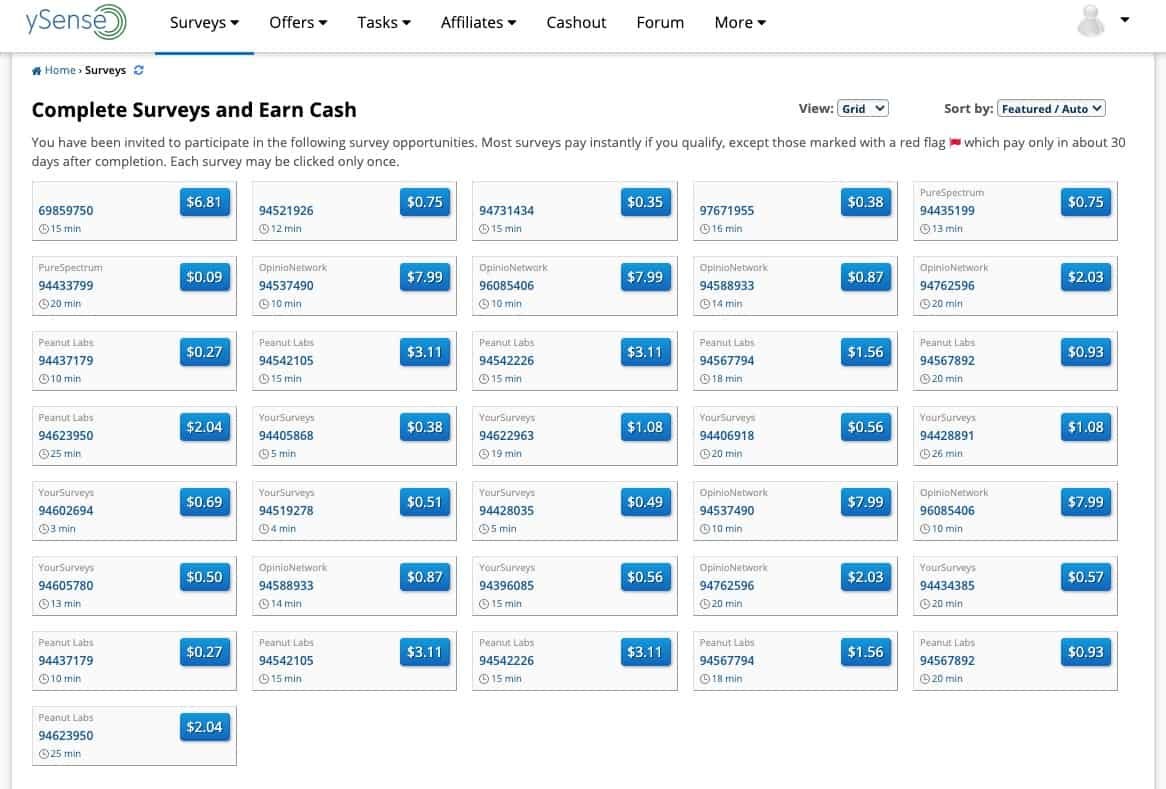Expand the Affiliates menu
The image size is (1166, 789).
pyautogui.click(x=478, y=22)
